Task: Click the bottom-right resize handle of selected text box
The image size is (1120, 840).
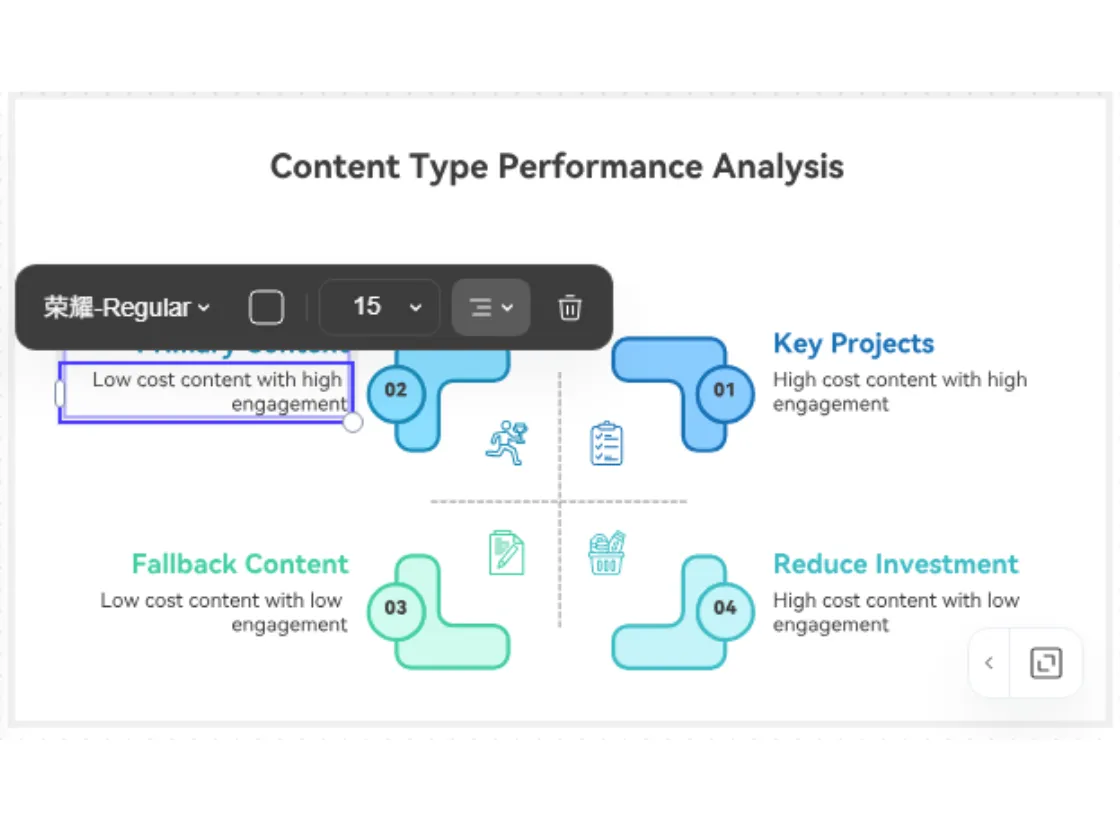Action: click(353, 423)
